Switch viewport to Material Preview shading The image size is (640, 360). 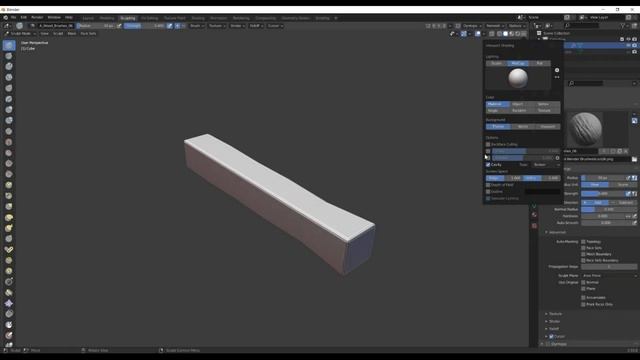[511, 34]
